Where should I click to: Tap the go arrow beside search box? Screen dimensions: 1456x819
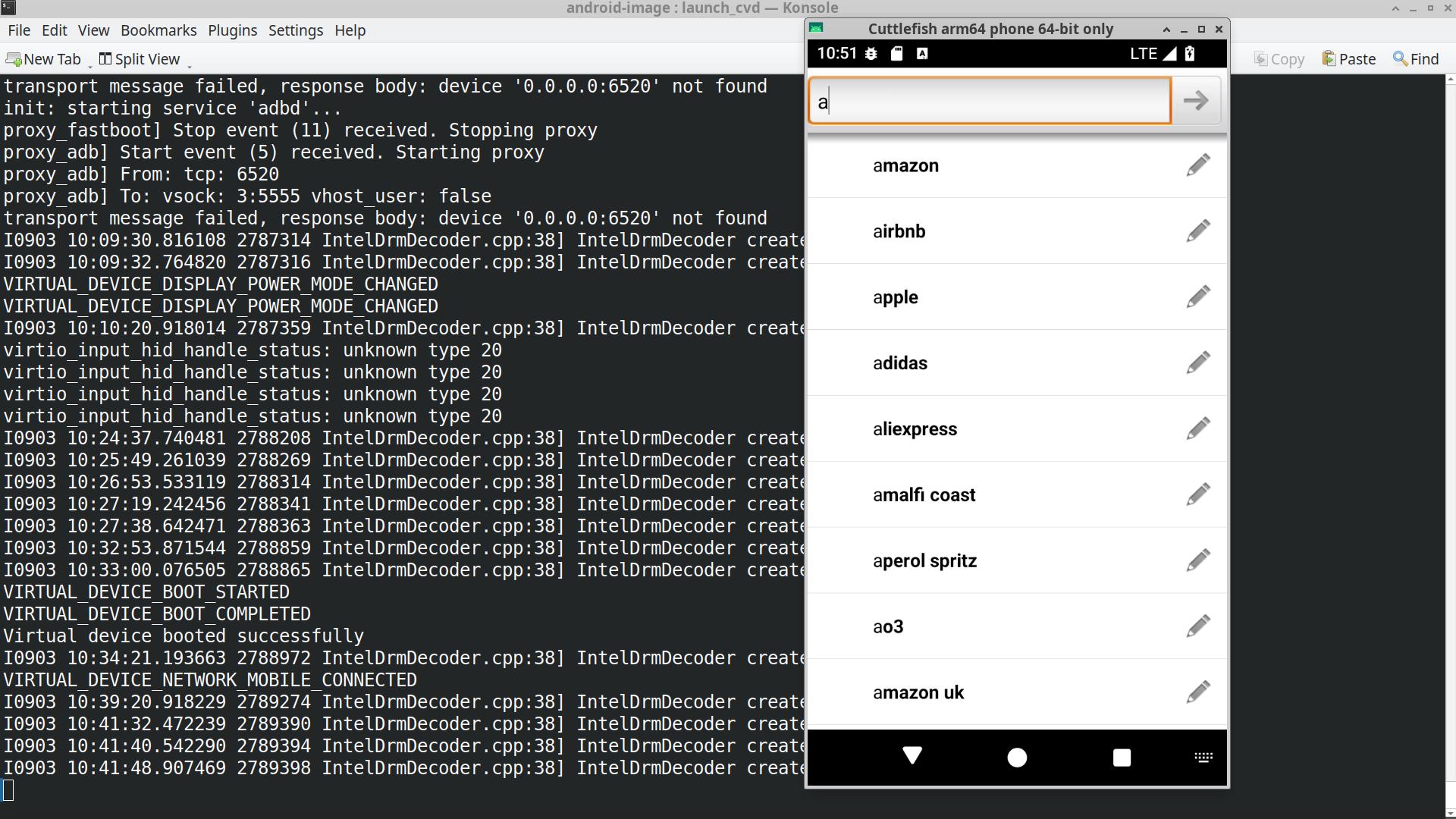coord(1196,100)
